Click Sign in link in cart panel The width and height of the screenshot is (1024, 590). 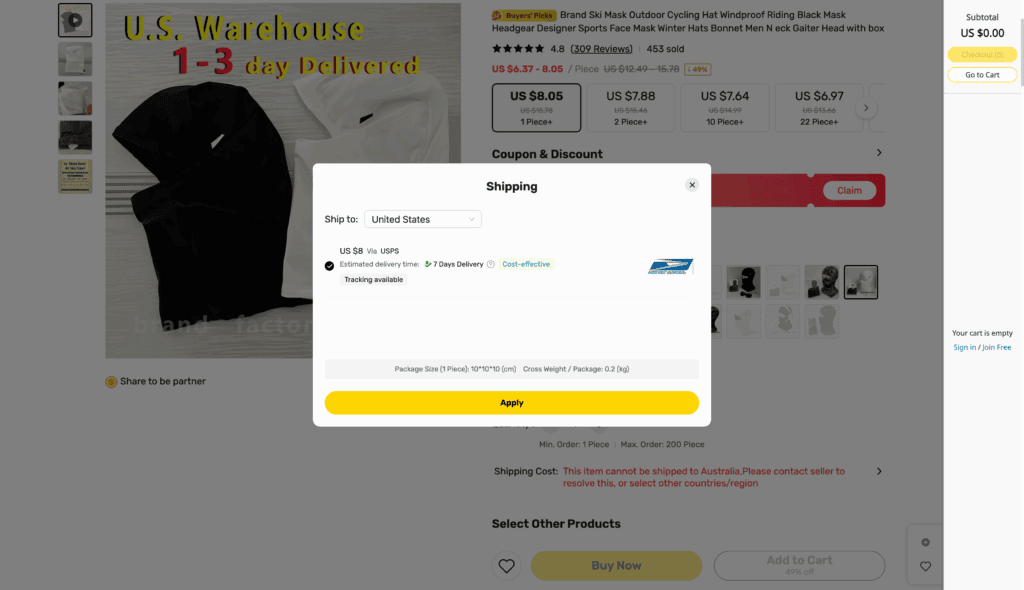[x=964, y=346]
